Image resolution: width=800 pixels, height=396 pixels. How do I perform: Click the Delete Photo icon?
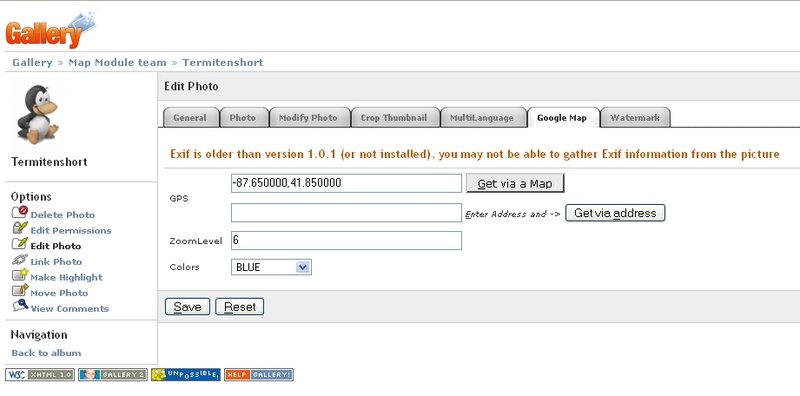point(20,212)
